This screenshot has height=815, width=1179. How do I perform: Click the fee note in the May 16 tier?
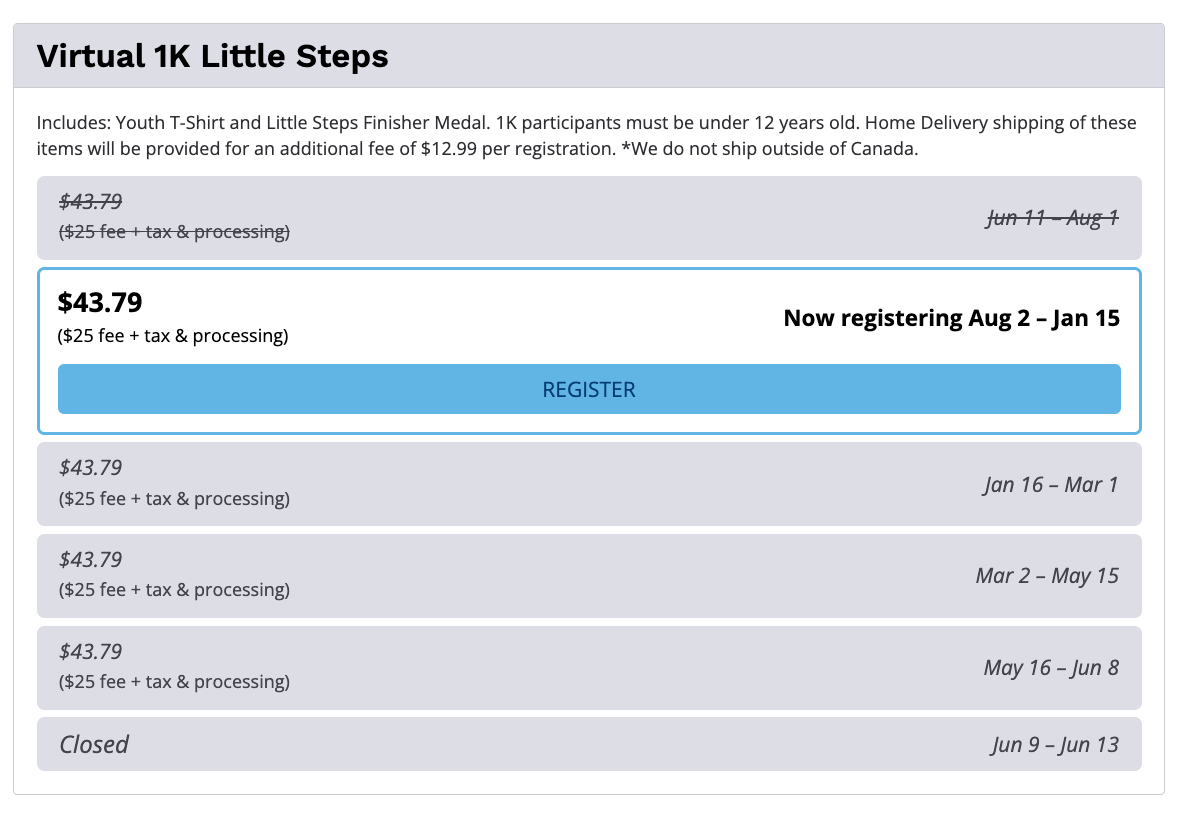click(173, 682)
